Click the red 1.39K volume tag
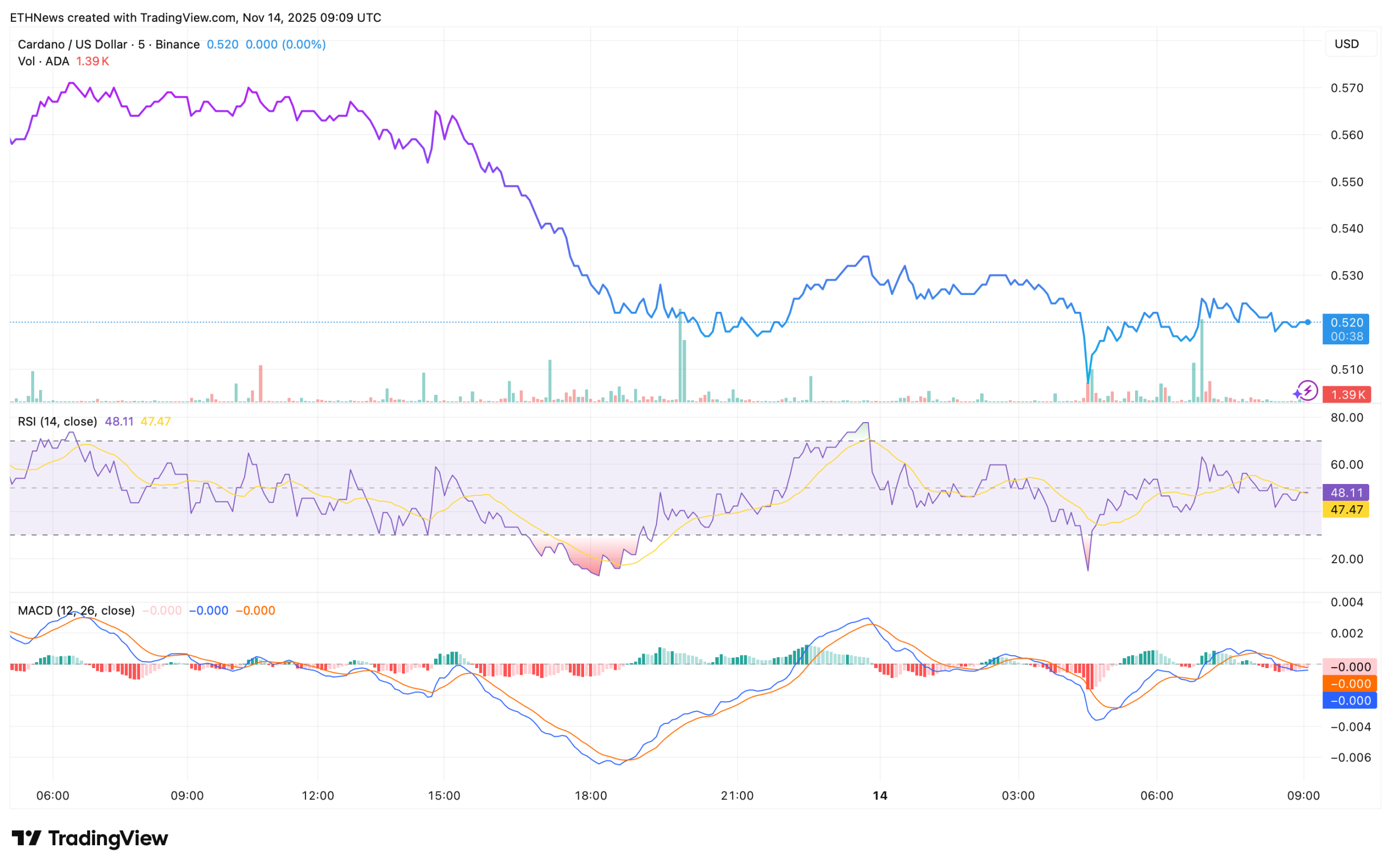The image size is (1391, 868). click(1346, 394)
